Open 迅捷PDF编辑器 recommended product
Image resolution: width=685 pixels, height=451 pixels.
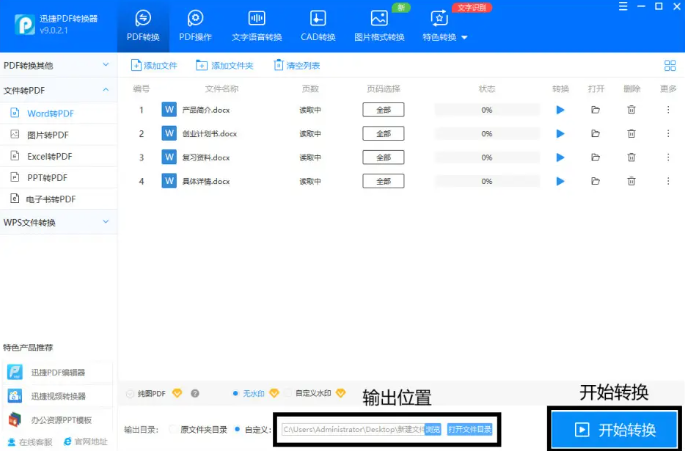57,372
